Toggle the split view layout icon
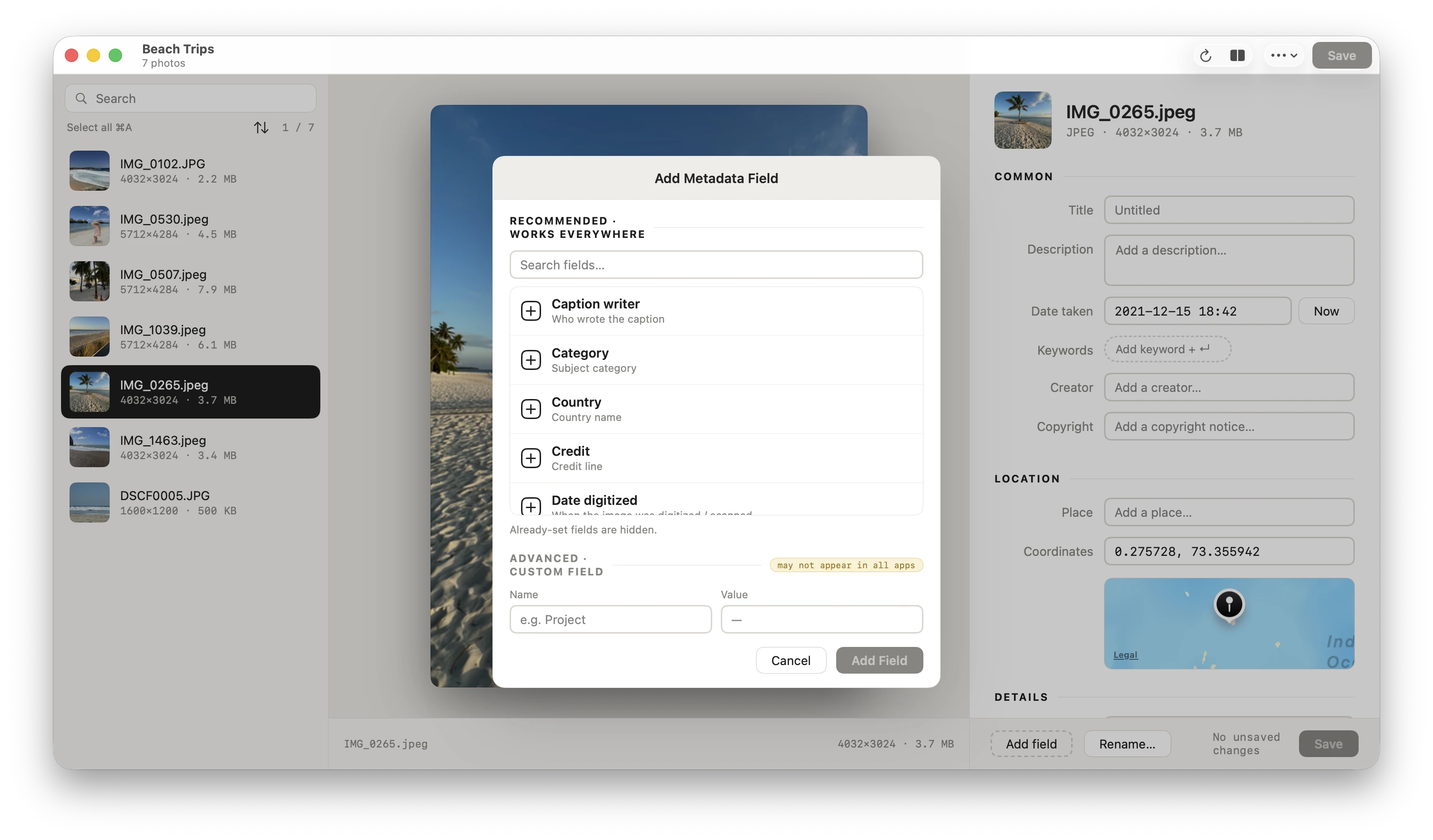 (1237, 56)
